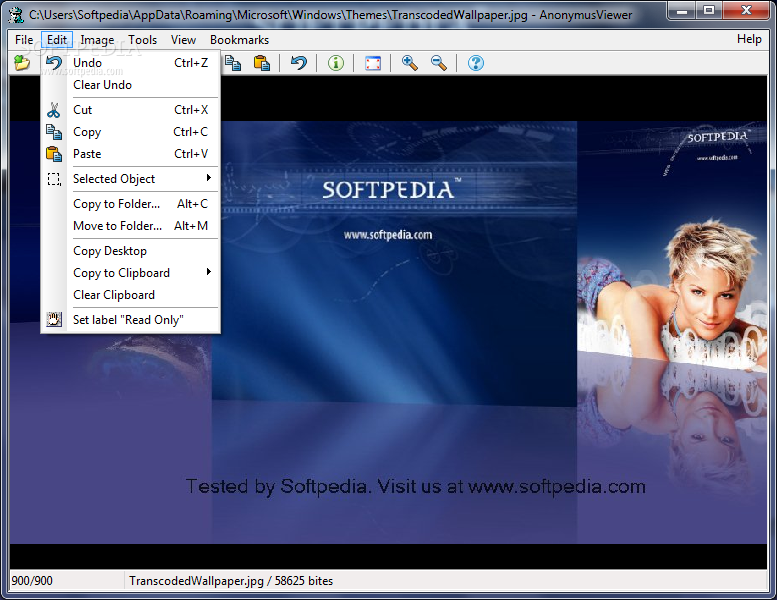Click the hand icon beside Set label
Screen dimensions: 777x600
coord(54,320)
